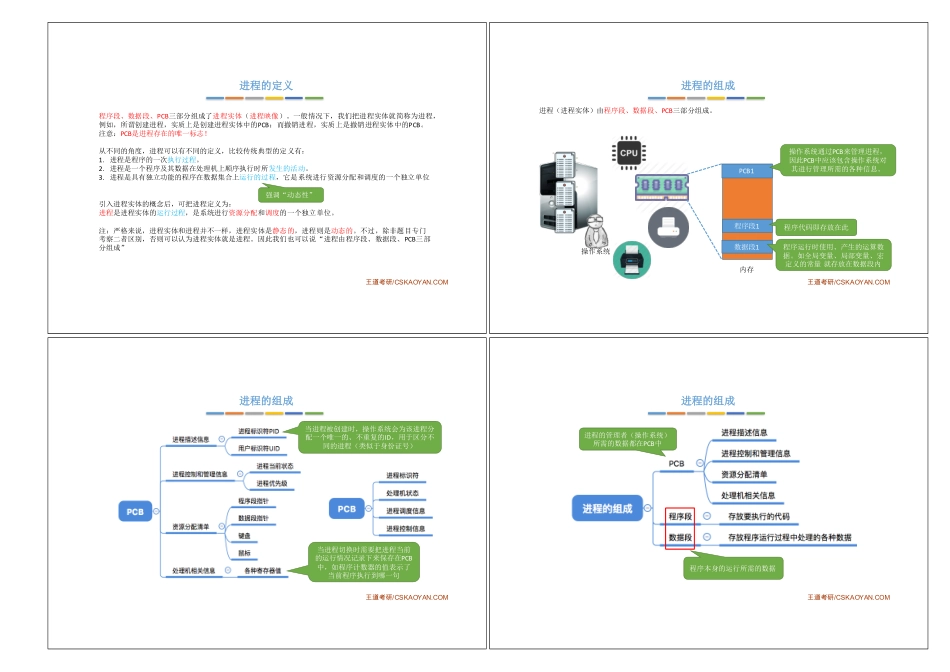Image resolution: width=950 pixels, height=672 pixels.
Task: Expand the 进程描述信息 branch
Action: coord(221,439)
